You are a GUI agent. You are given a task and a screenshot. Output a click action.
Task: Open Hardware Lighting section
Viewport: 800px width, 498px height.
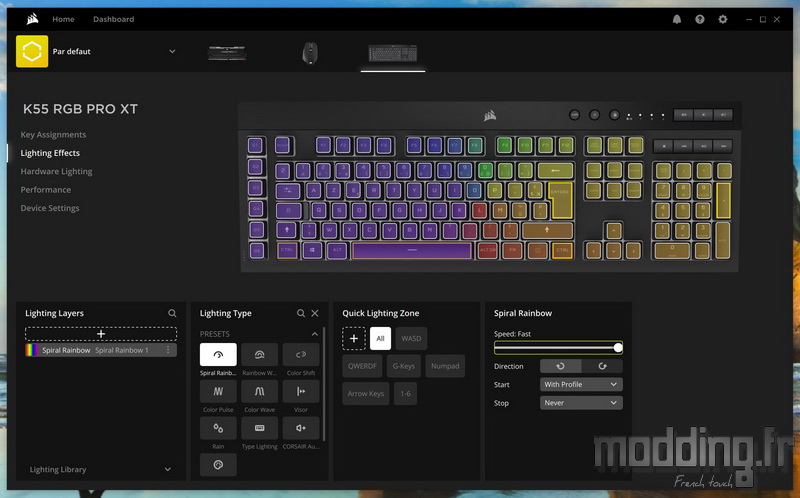pos(56,171)
